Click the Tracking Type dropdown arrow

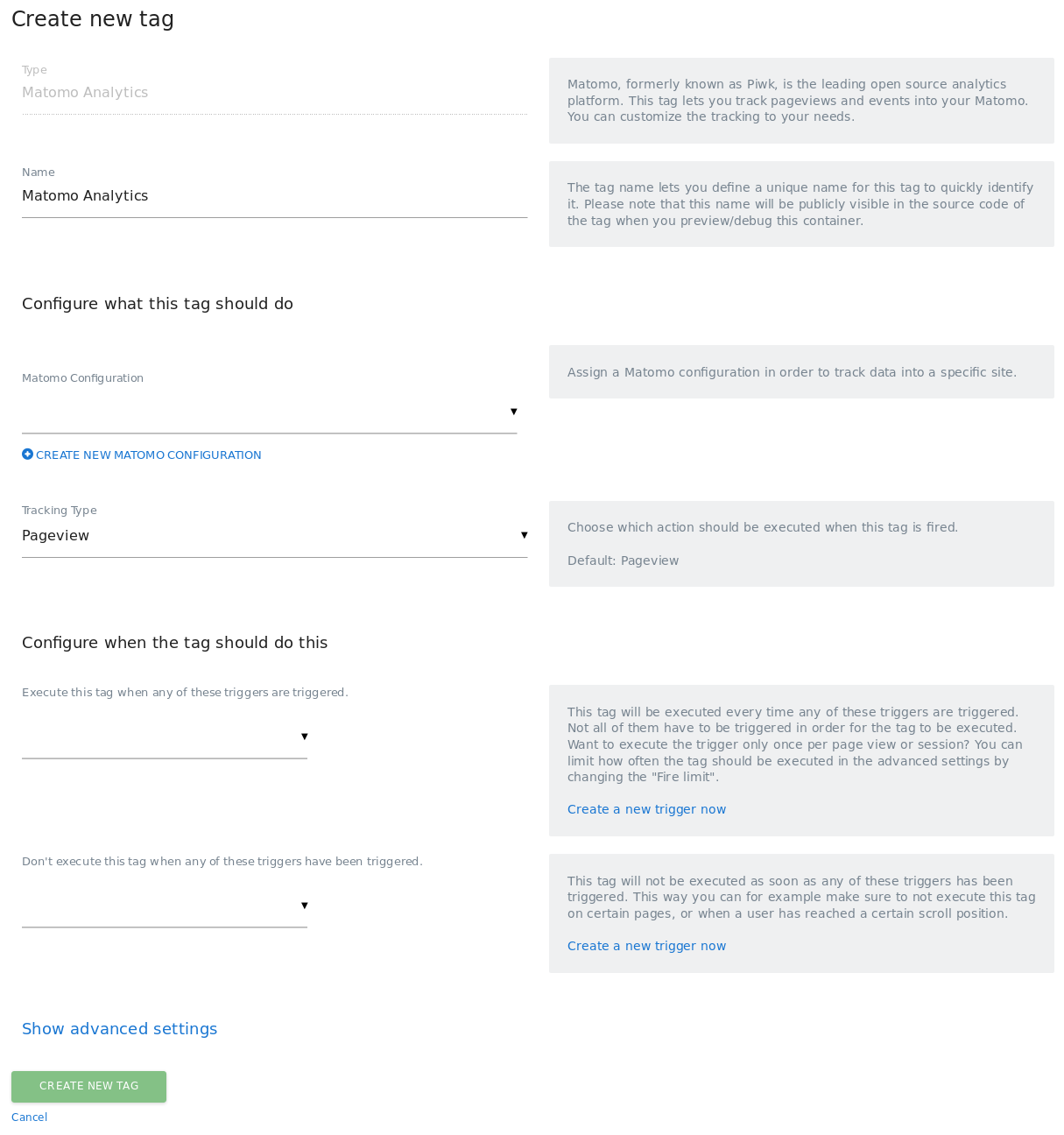click(525, 534)
